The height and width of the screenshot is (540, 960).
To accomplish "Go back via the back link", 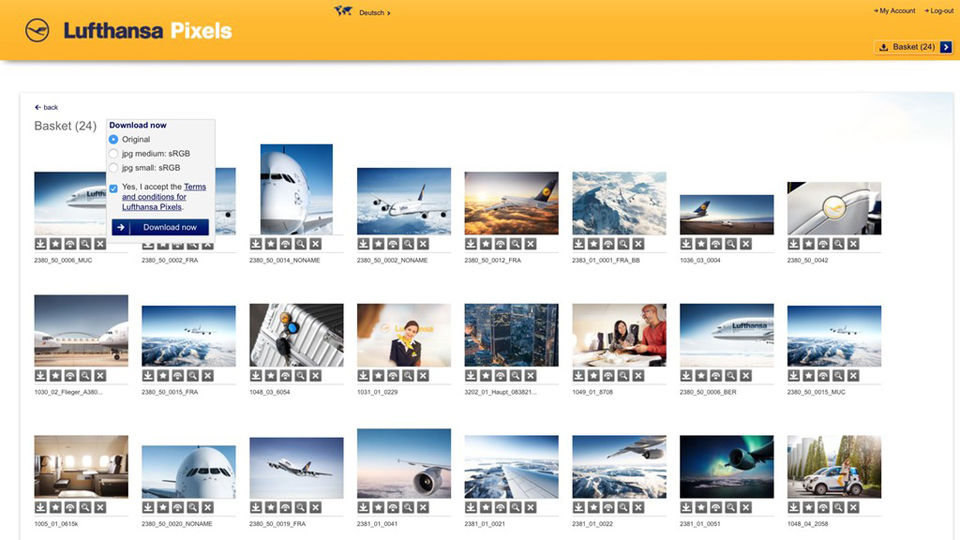I will pyautogui.click(x=47, y=107).
